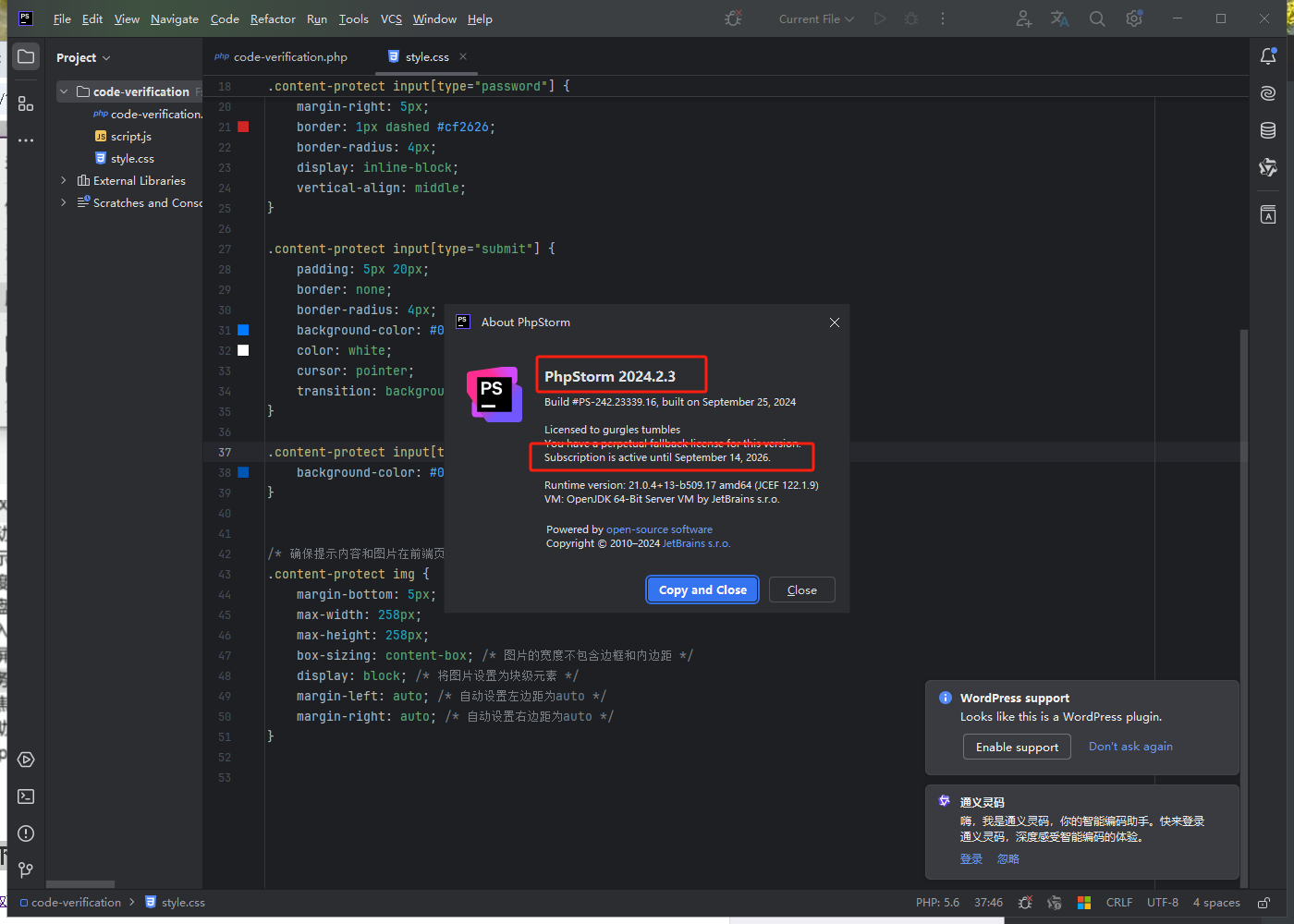Viewport: 1294px width, 924px height.
Task: Open the open-source software link
Action: point(659,529)
